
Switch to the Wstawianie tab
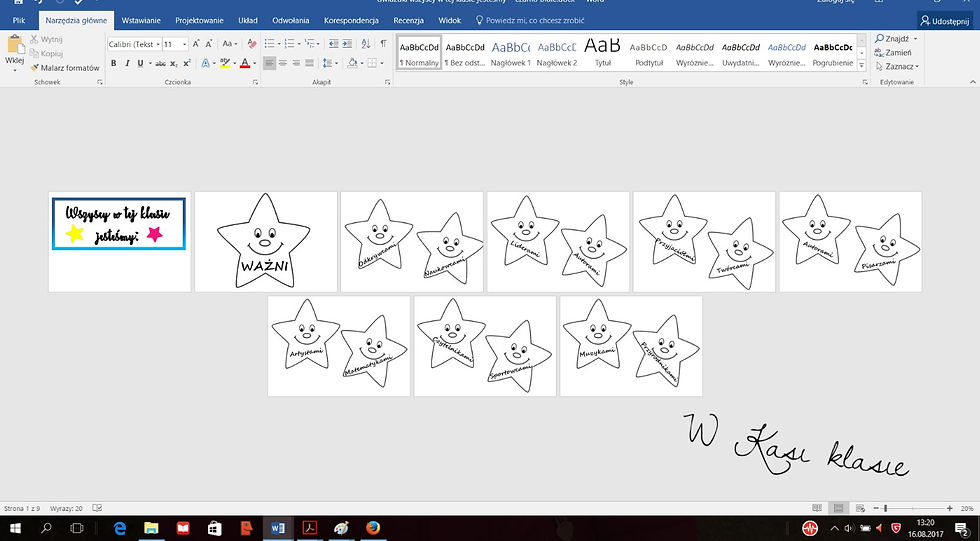click(141, 20)
